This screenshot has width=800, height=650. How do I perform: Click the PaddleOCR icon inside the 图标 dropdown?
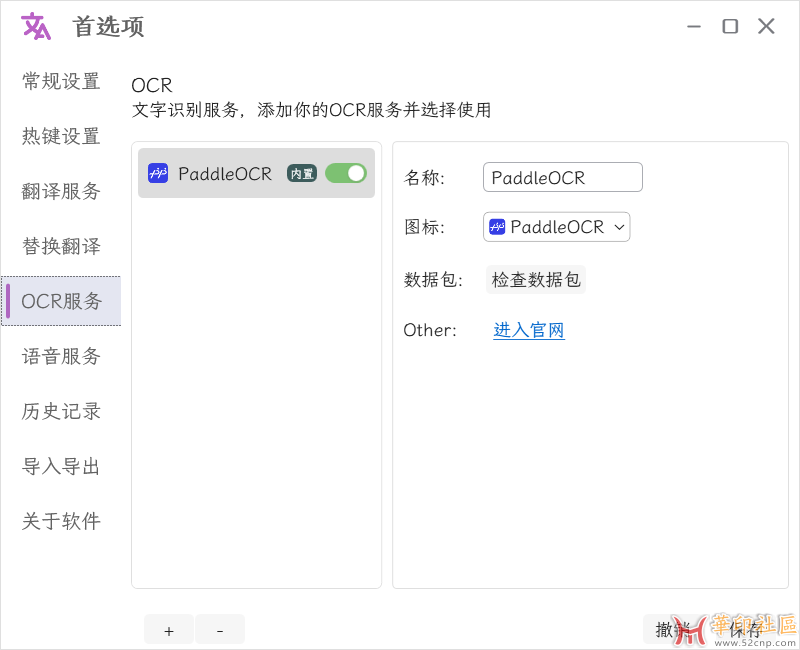click(499, 227)
